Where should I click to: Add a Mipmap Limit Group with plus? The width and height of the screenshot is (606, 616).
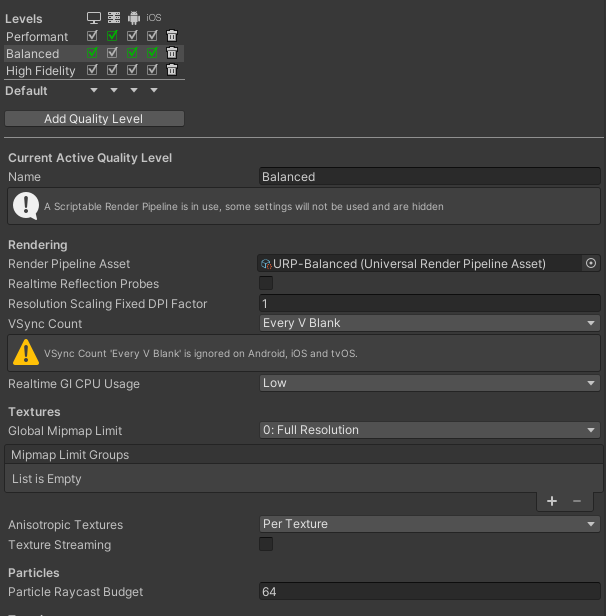(552, 501)
